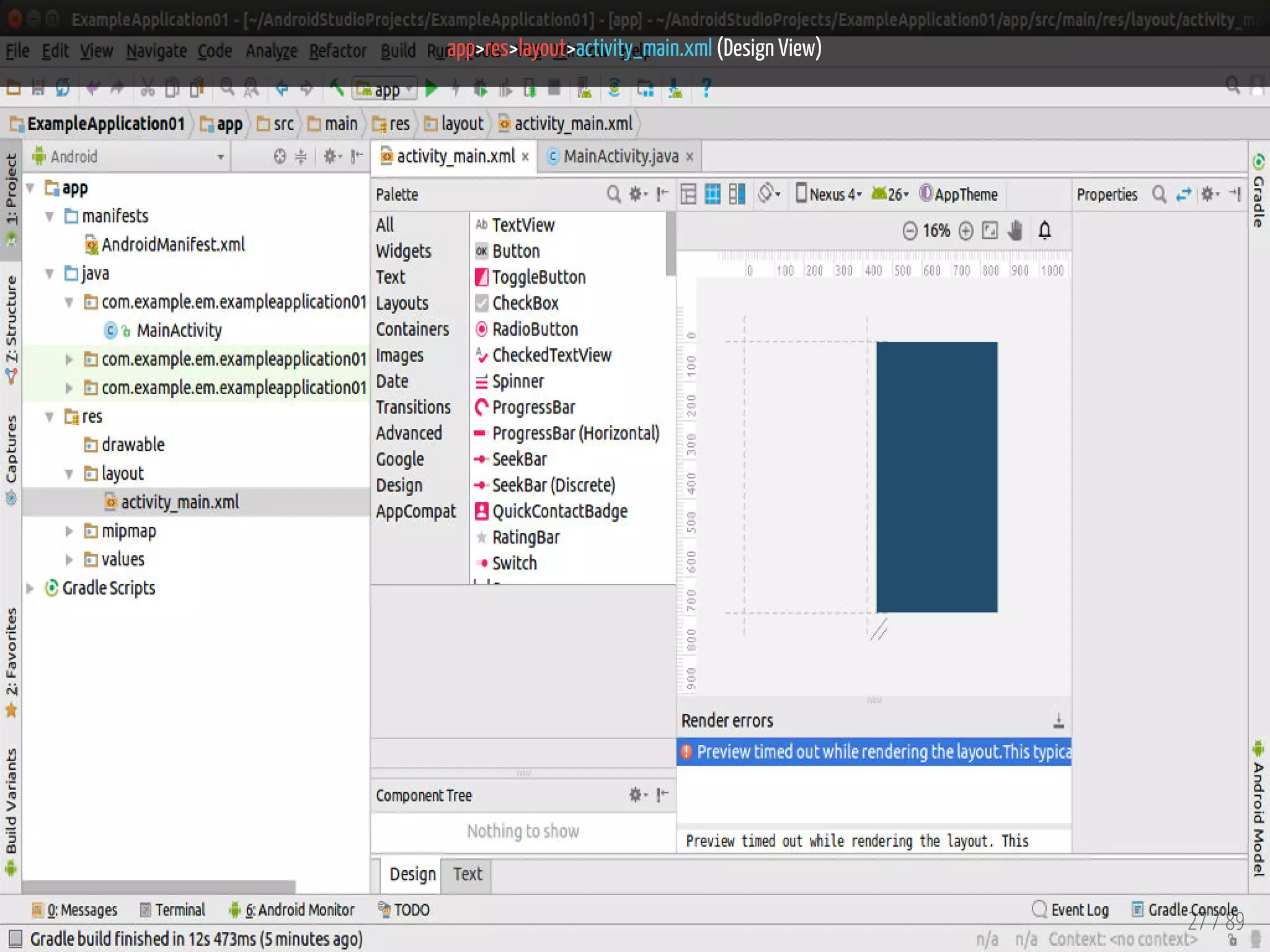This screenshot has width=1270, height=952.
Task: Open Project panel gear settings
Action: [x=332, y=157]
